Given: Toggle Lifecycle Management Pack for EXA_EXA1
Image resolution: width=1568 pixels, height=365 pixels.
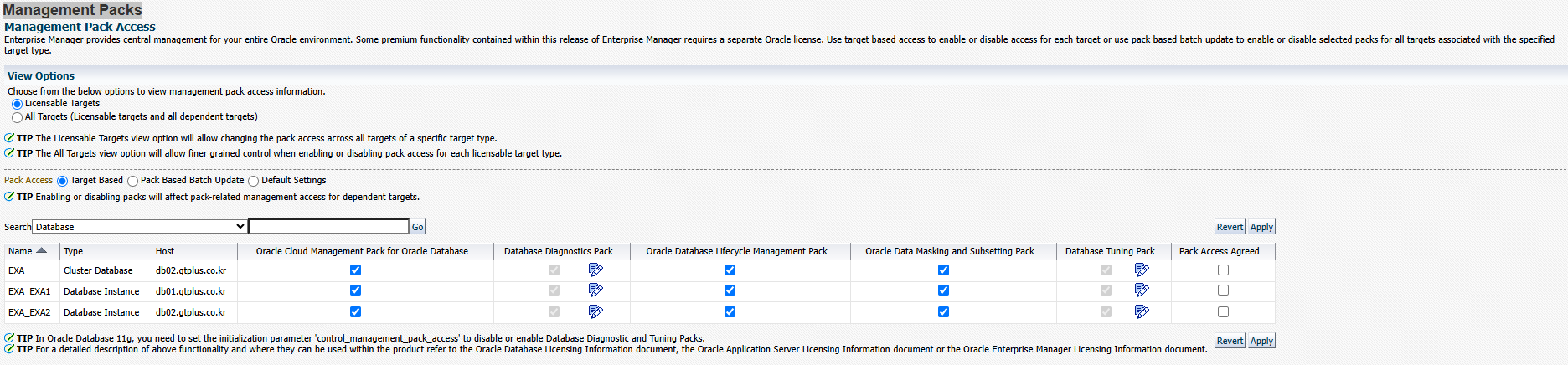Looking at the screenshot, I should click(x=730, y=290).
